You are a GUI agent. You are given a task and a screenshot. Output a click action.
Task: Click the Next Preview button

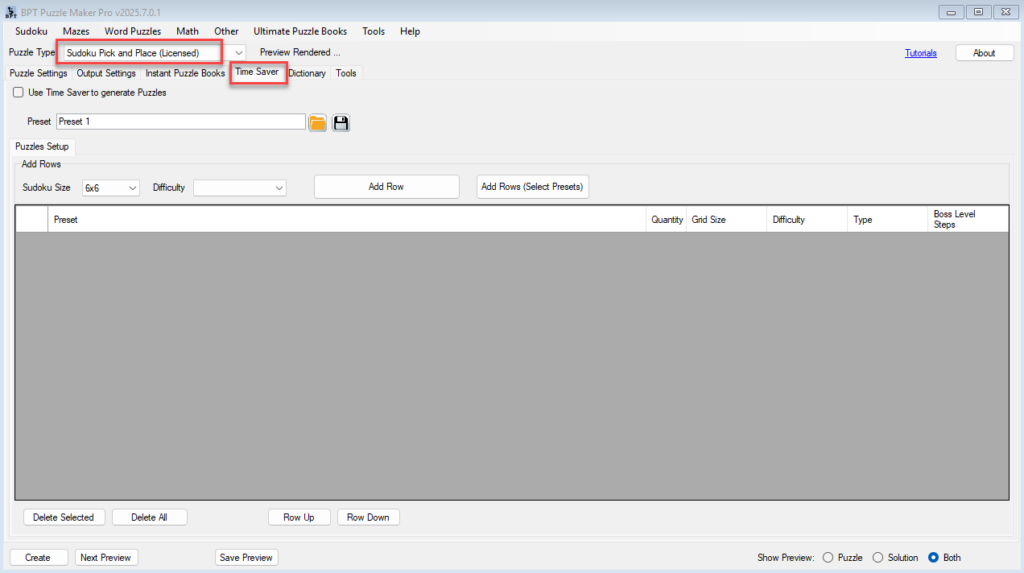click(x=106, y=557)
